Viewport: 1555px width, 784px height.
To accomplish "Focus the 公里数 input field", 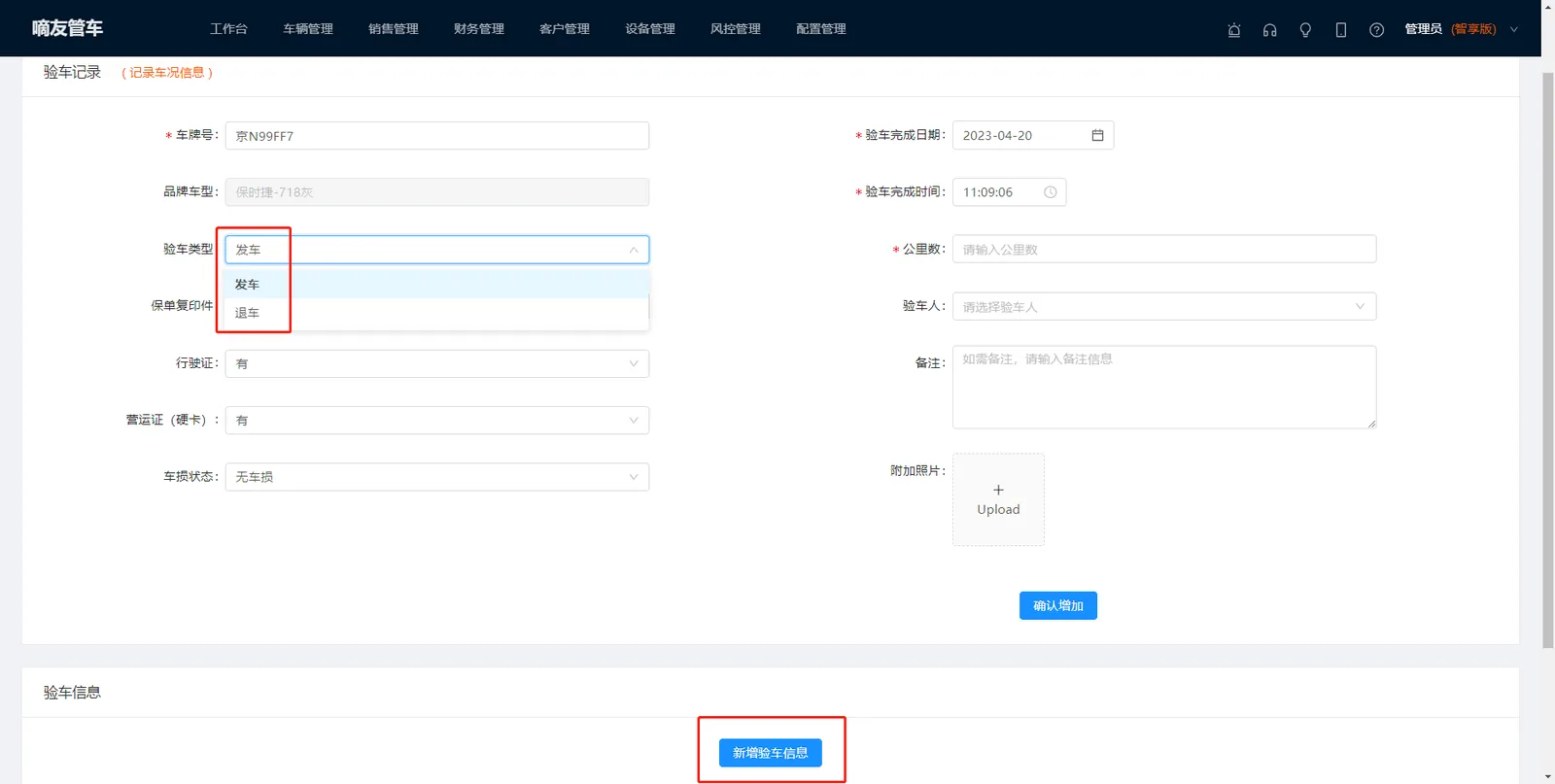I will [1164, 249].
